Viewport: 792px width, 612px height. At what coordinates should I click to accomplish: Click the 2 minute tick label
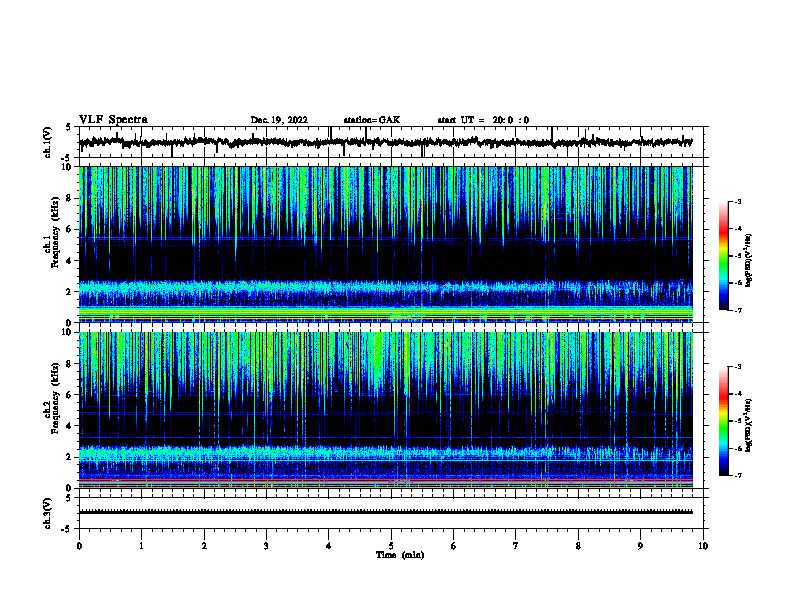click(x=204, y=546)
